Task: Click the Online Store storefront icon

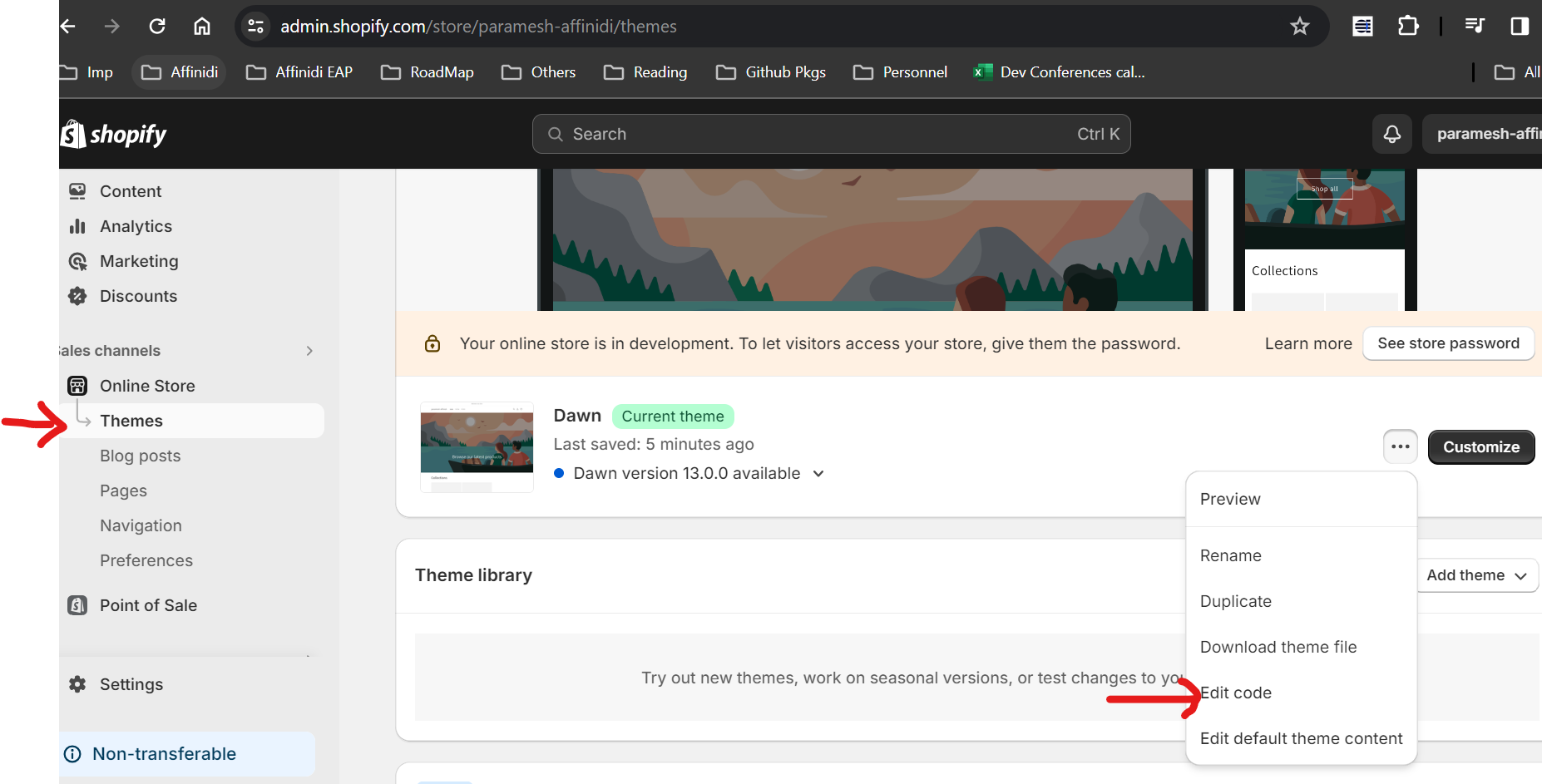Action: click(x=77, y=386)
